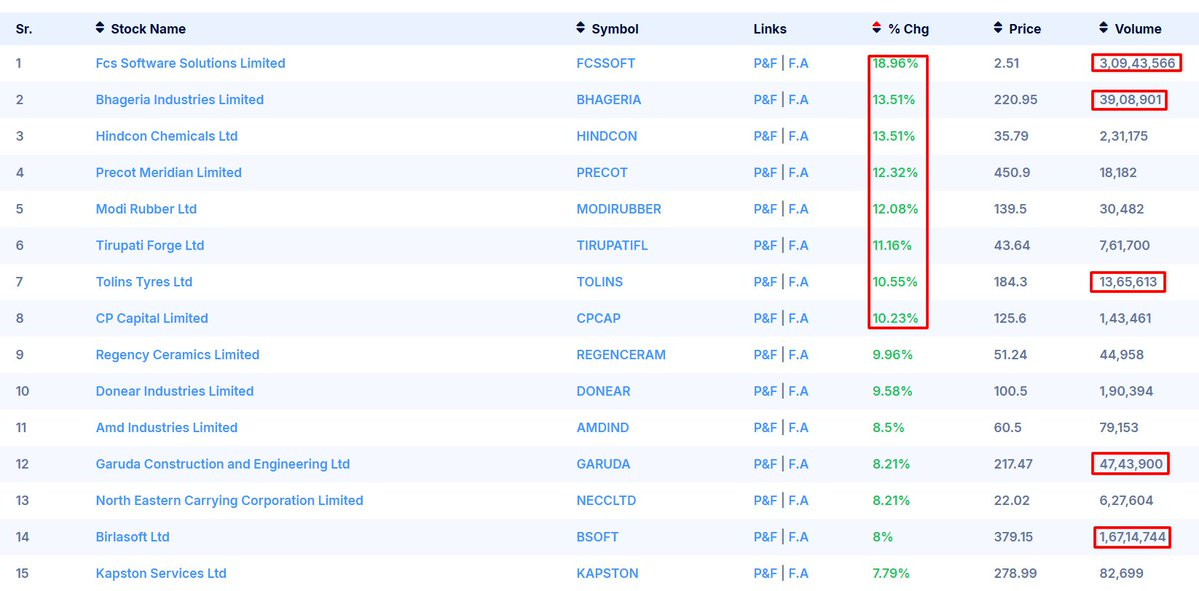Select the 47,43,900 volume value

click(1131, 464)
